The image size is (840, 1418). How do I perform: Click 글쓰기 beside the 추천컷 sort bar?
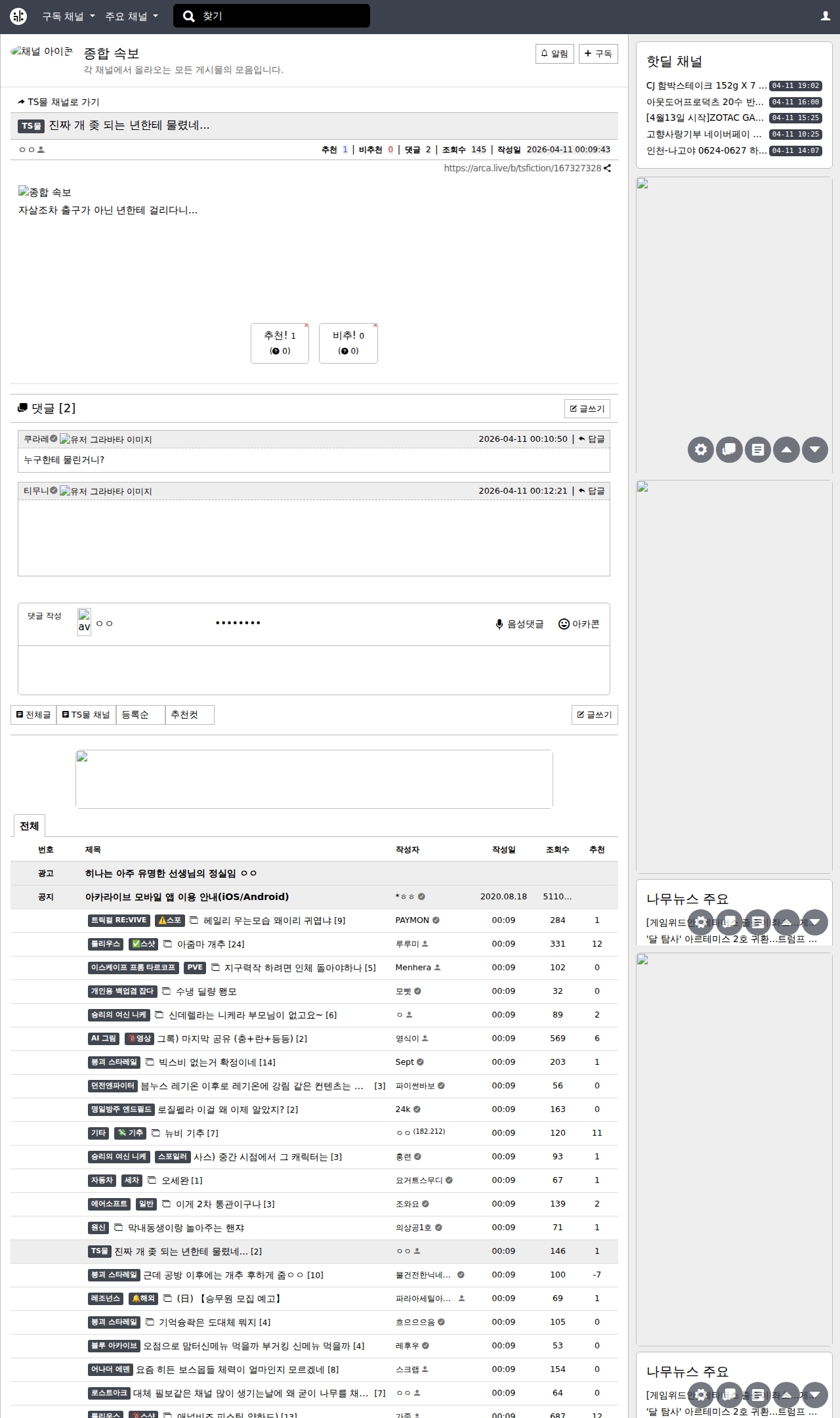click(x=595, y=715)
